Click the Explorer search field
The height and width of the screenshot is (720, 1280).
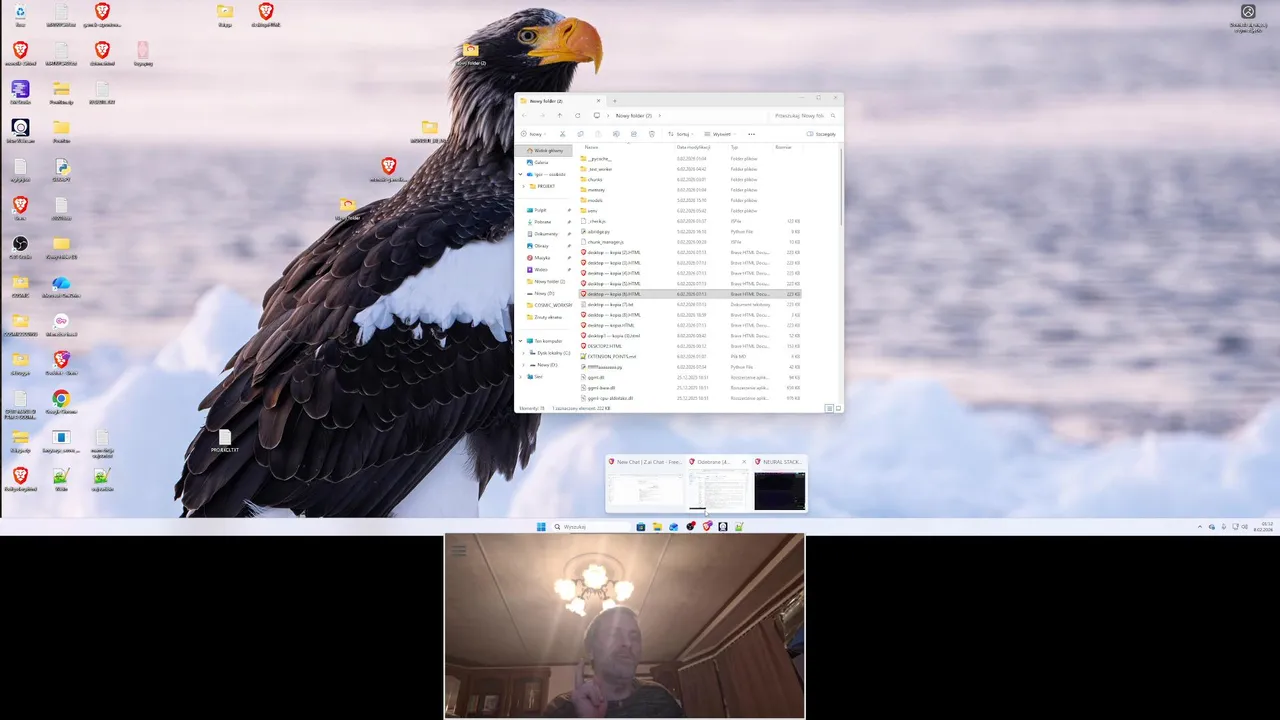coord(804,115)
